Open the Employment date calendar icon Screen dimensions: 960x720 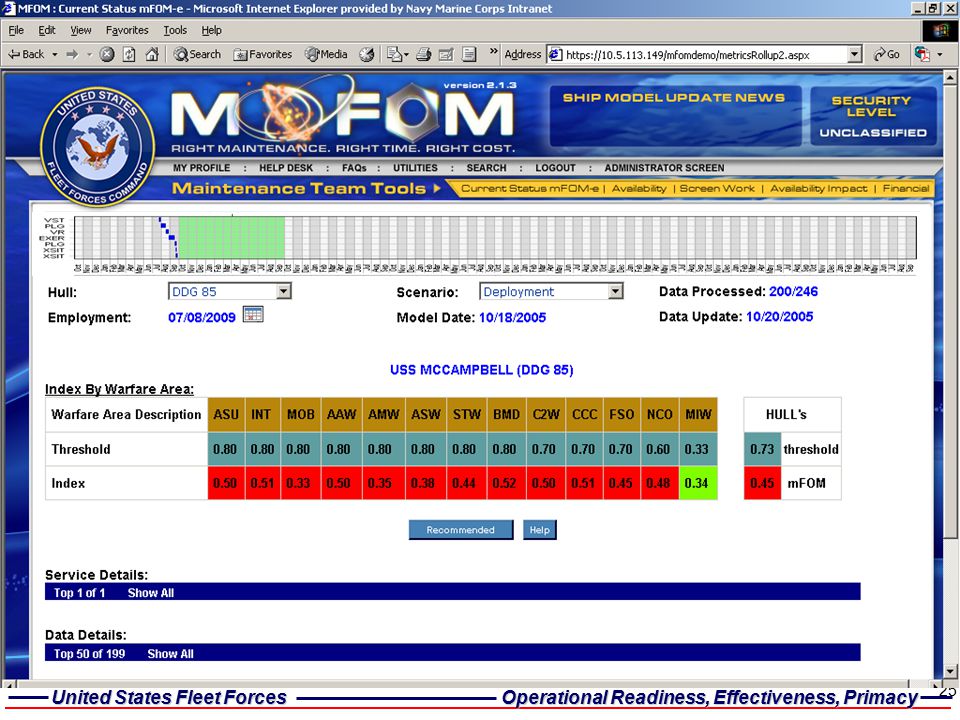(x=253, y=315)
